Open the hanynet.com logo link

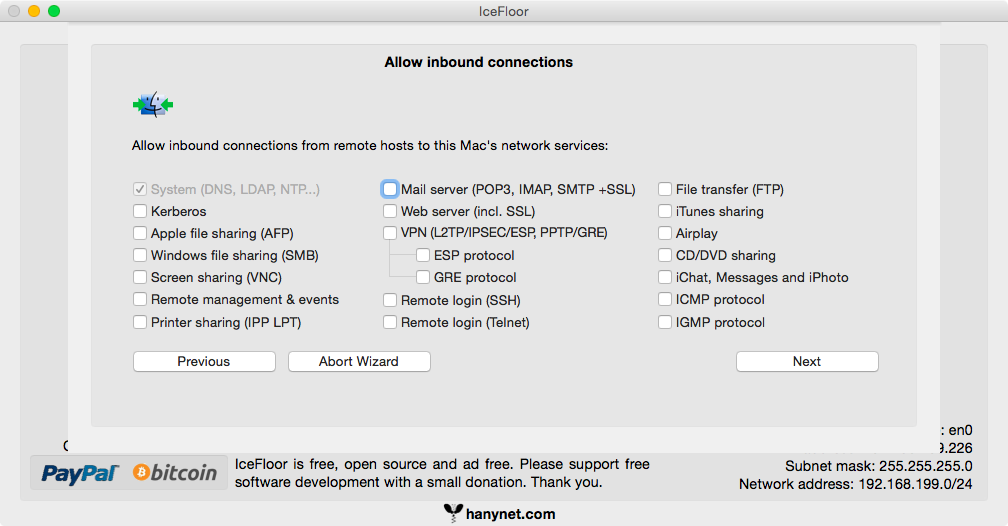499,514
